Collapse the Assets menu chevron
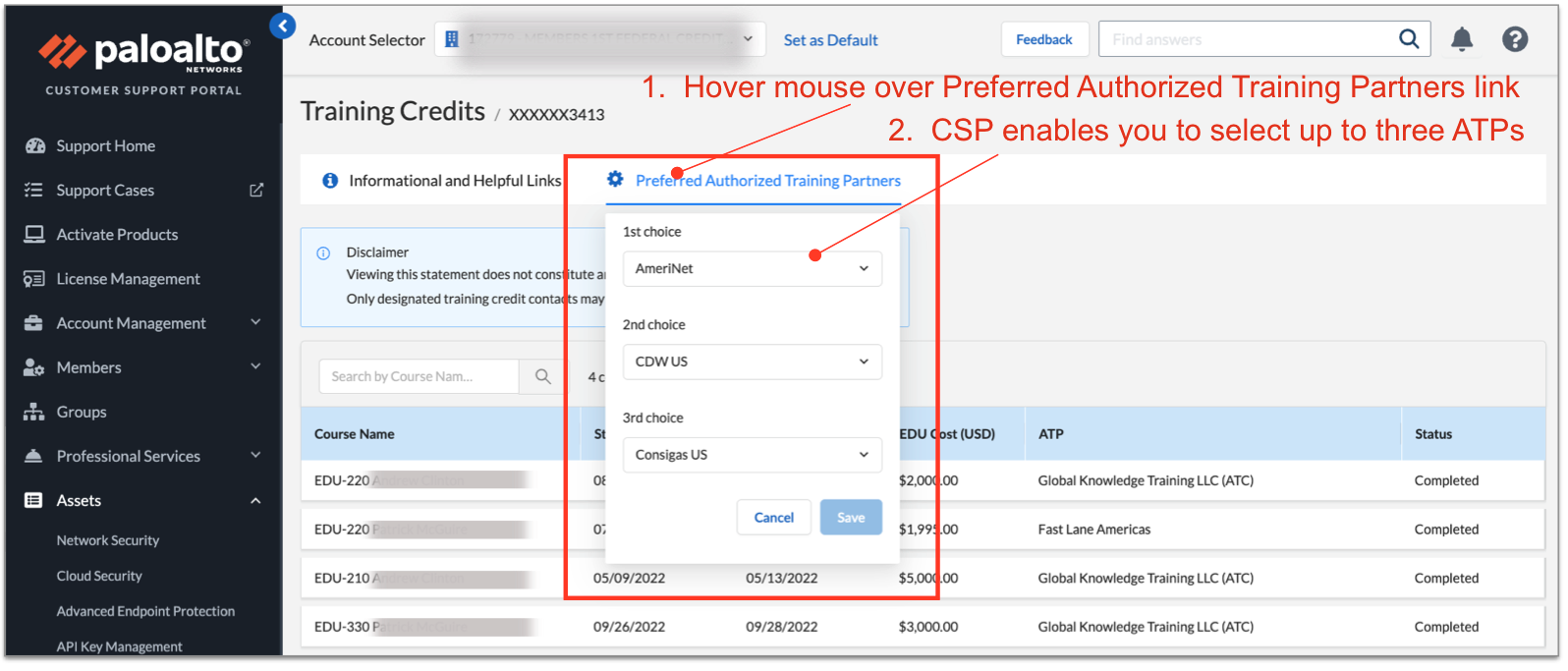Screen dimensions: 1568x671 [255, 501]
